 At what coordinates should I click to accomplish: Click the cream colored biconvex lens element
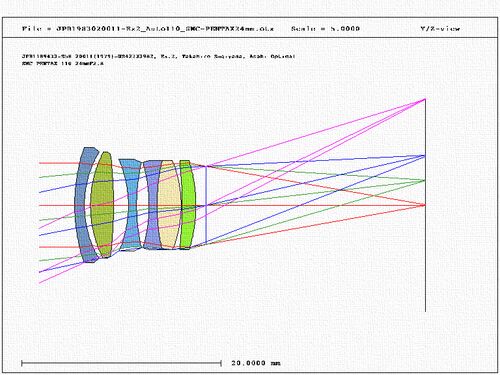[169, 205]
